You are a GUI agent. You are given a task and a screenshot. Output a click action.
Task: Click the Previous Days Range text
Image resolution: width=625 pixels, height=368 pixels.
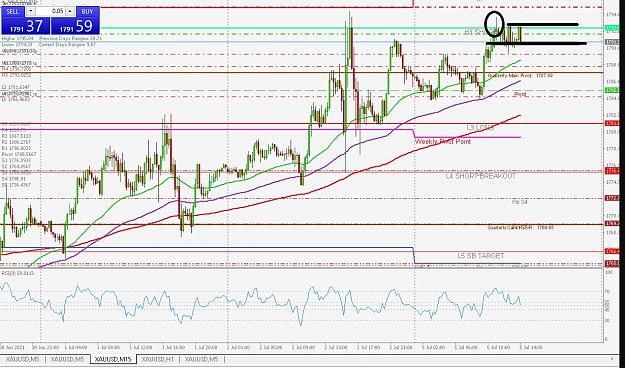pos(71,38)
